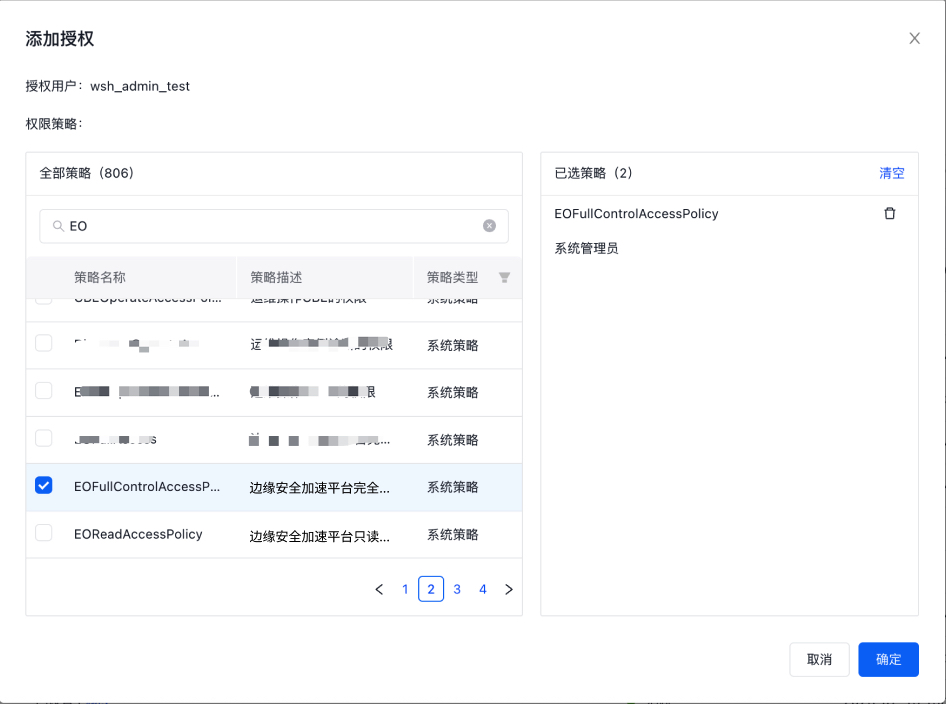Image resolution: width=946 pixels, height=704 pixels.
Task: Delete EOFullControlAccessPolicy from selected list
Action: pyautogui.click(x=889, y=214)
